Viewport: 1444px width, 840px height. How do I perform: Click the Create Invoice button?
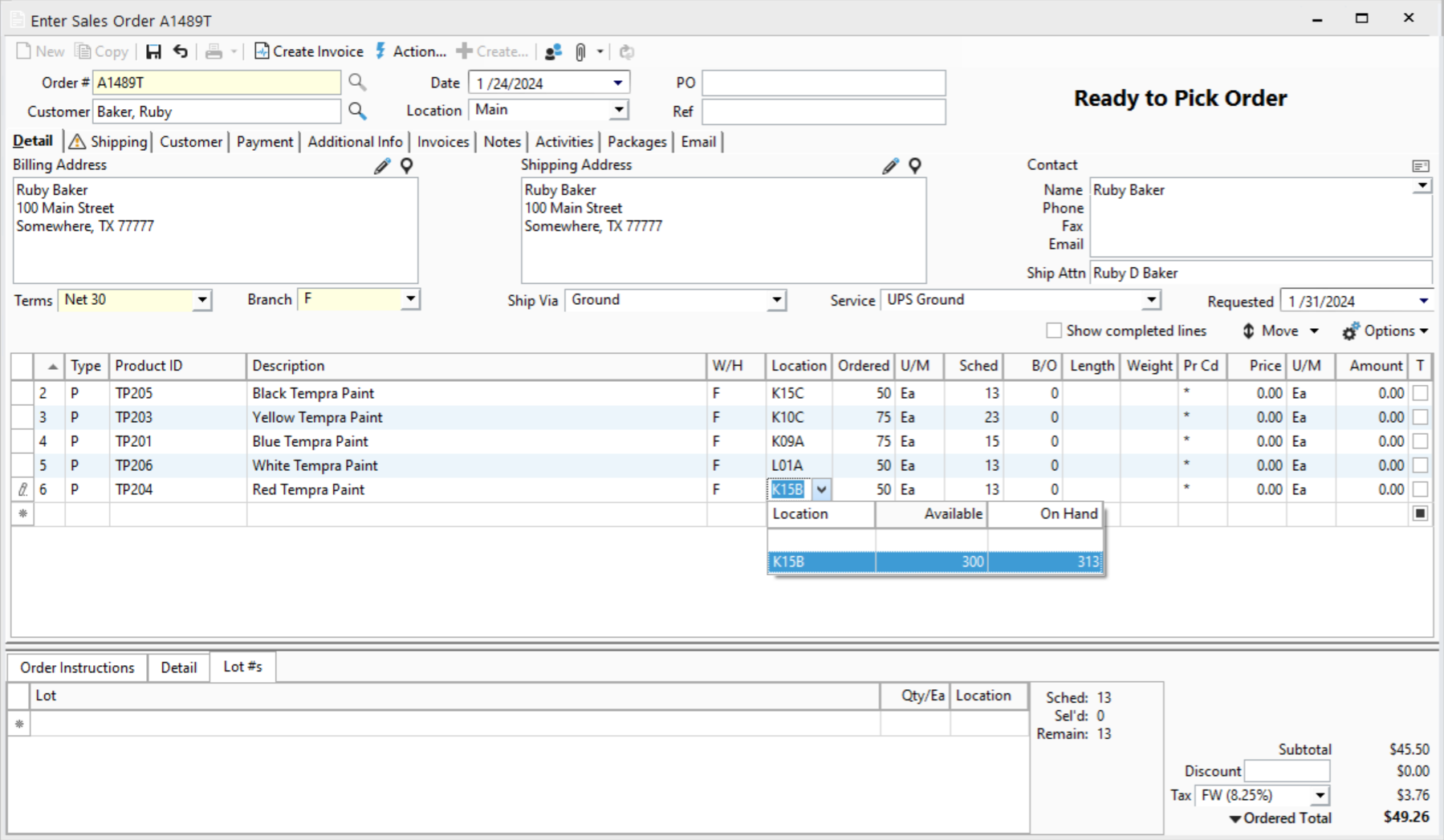click(x=309, y=52)
